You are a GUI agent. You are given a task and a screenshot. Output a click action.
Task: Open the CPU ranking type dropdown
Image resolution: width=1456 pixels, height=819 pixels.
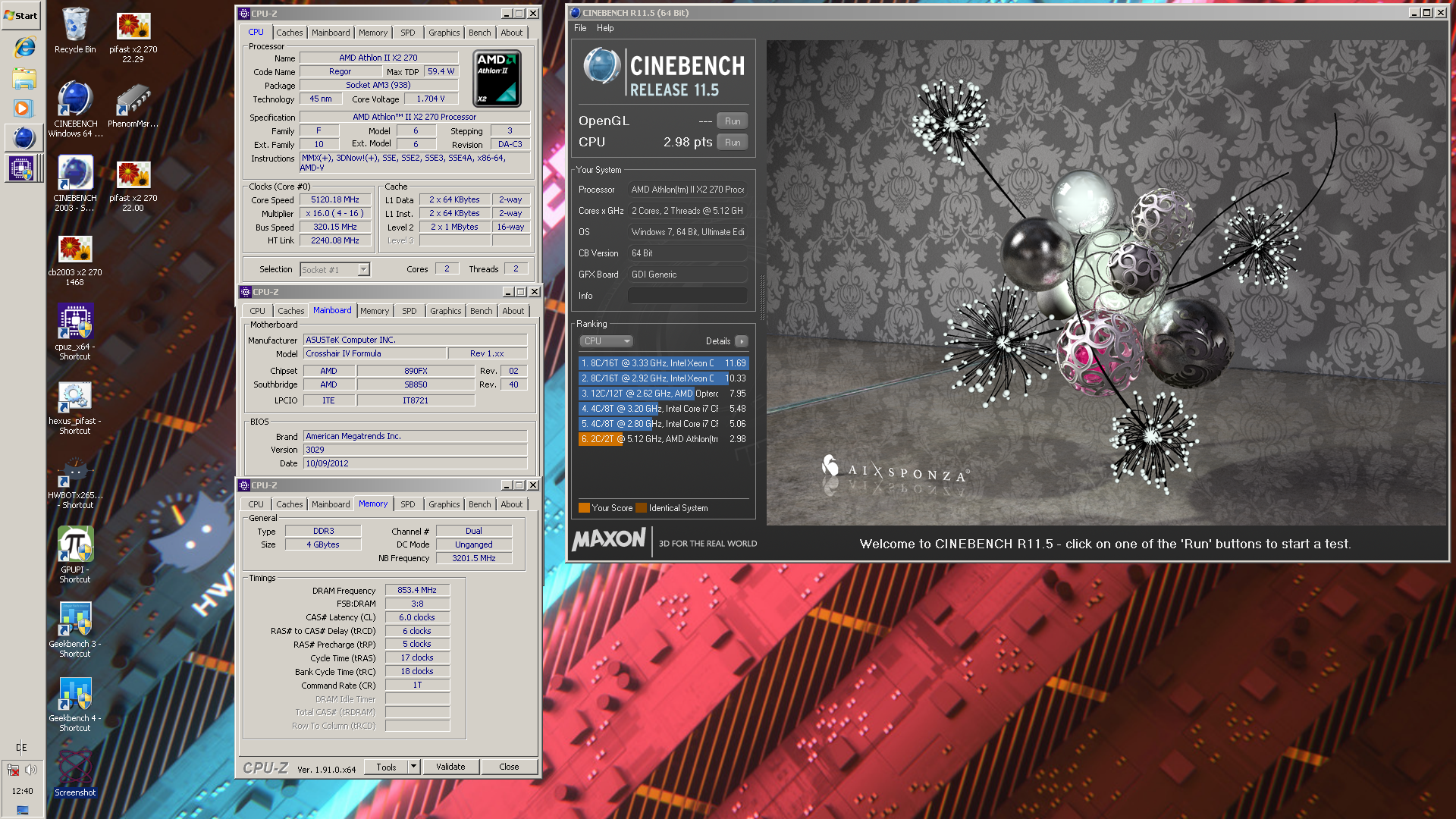pos(606,341)
